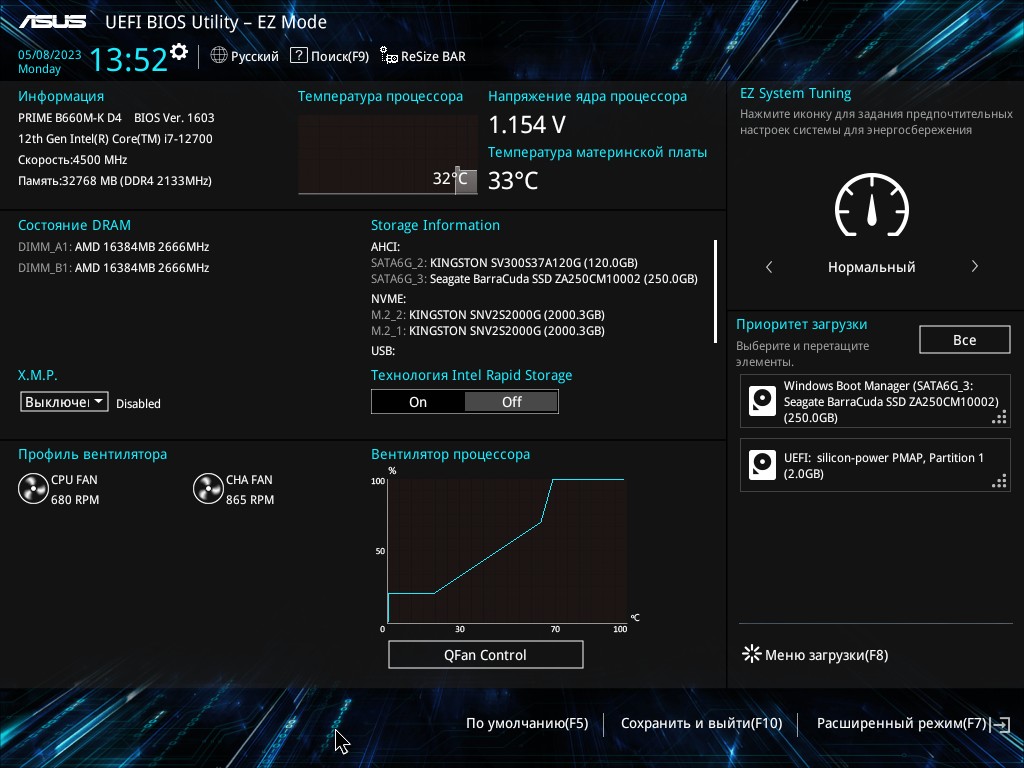Click the globe language icon
Screen dimensions: 1024x768
(219, 56)
